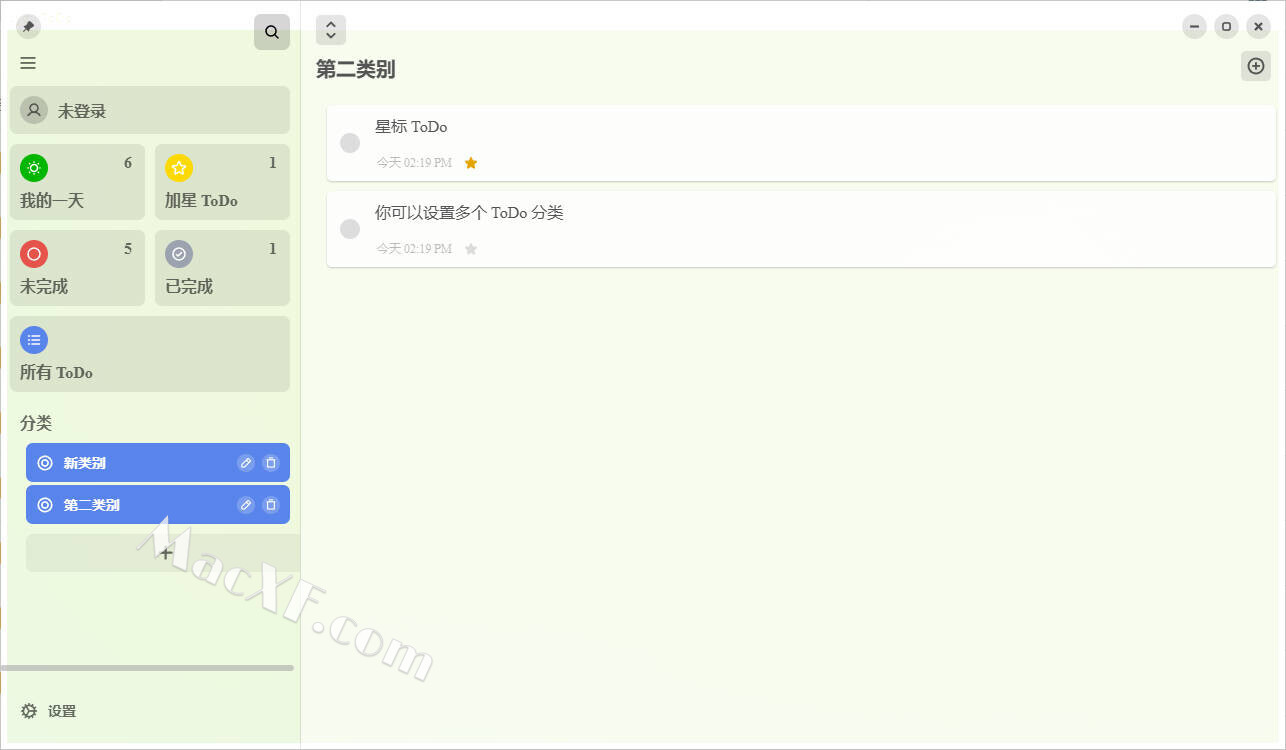Delete the 第二类别 category with trash icon
This screenshot has height=750, width=1286.
pos(270,505)
